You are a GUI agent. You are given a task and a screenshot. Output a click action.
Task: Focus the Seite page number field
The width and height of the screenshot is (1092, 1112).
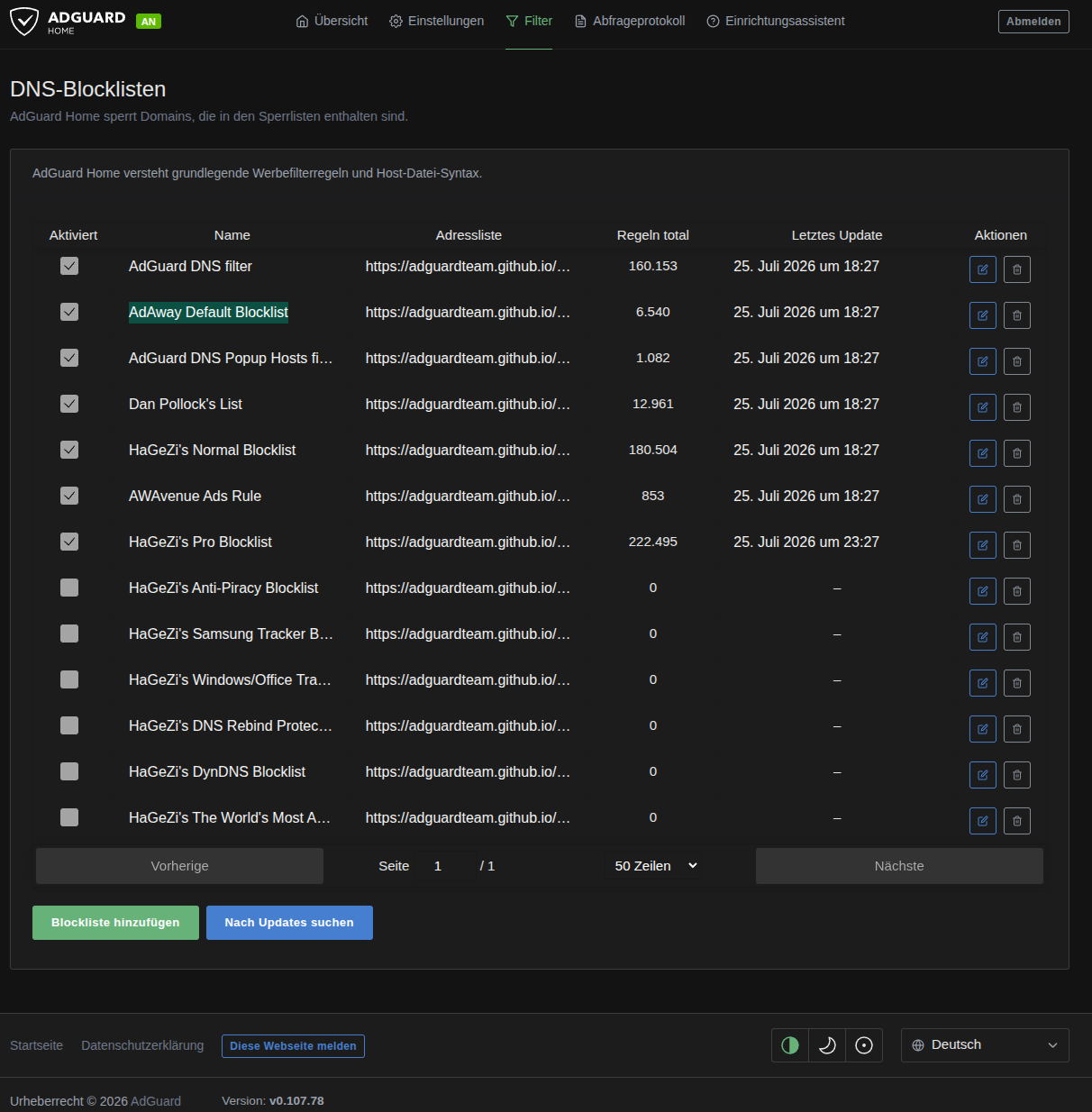click(446, 866)
